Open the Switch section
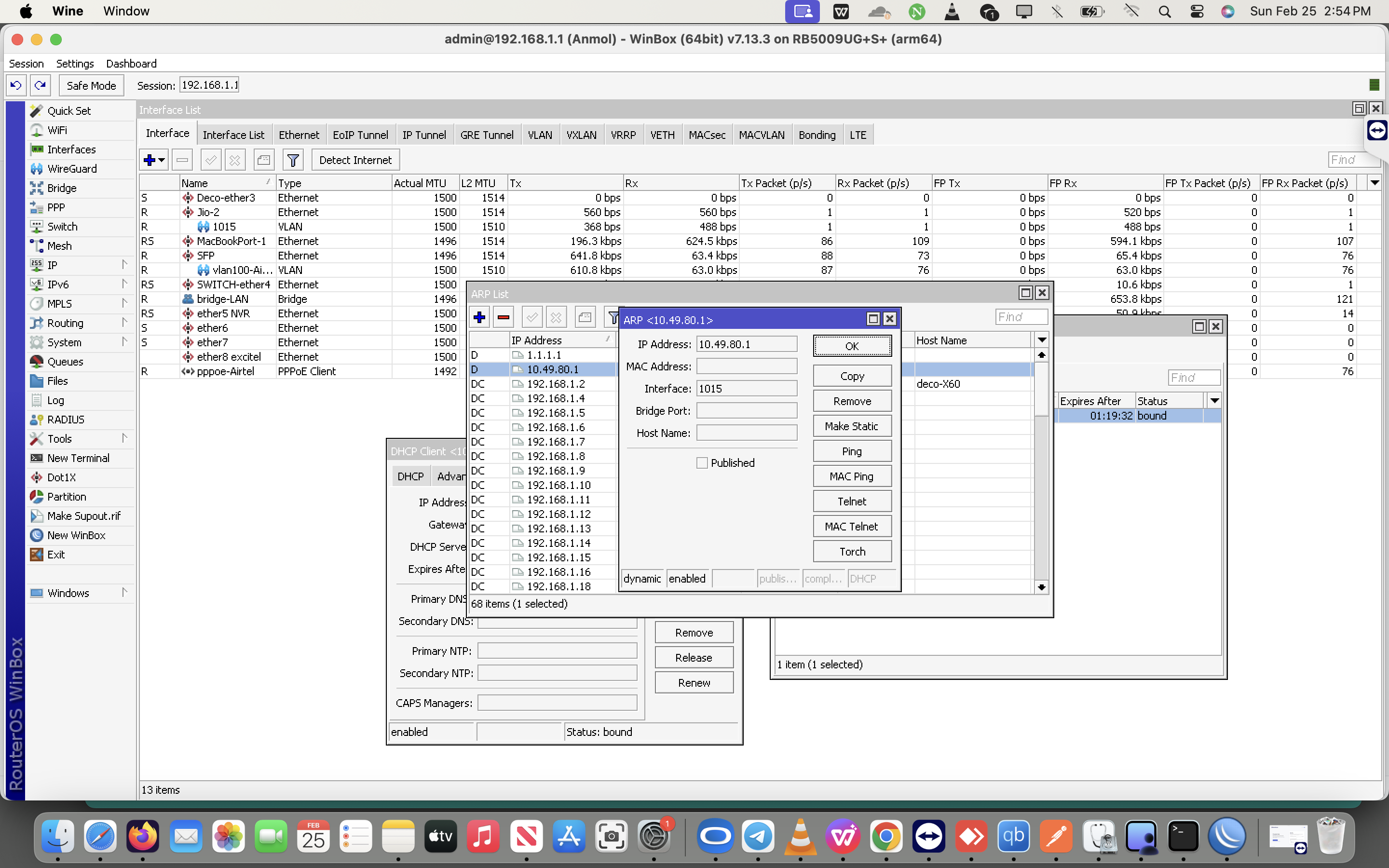 (x=62, y=227)
